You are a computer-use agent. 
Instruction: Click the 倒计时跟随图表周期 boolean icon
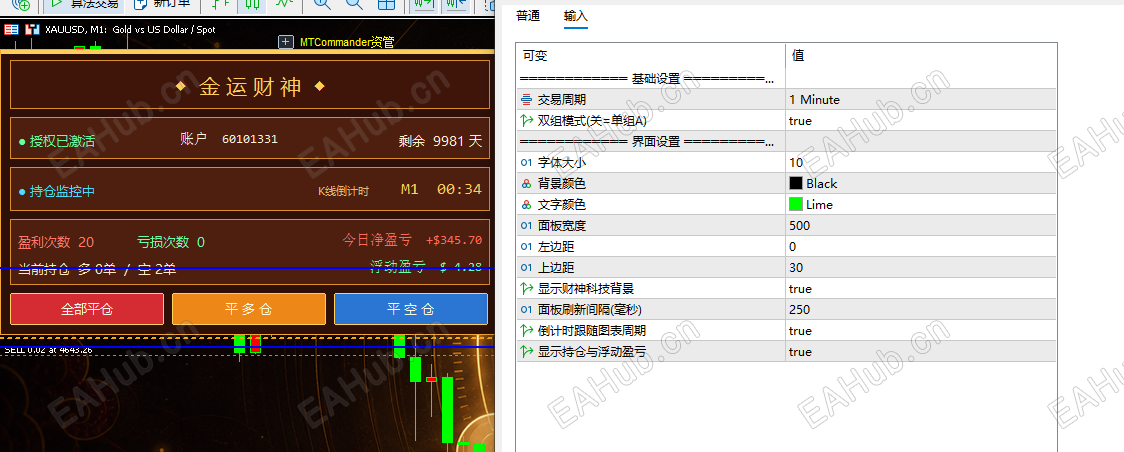pyautogui.click(x=527, y=330)
